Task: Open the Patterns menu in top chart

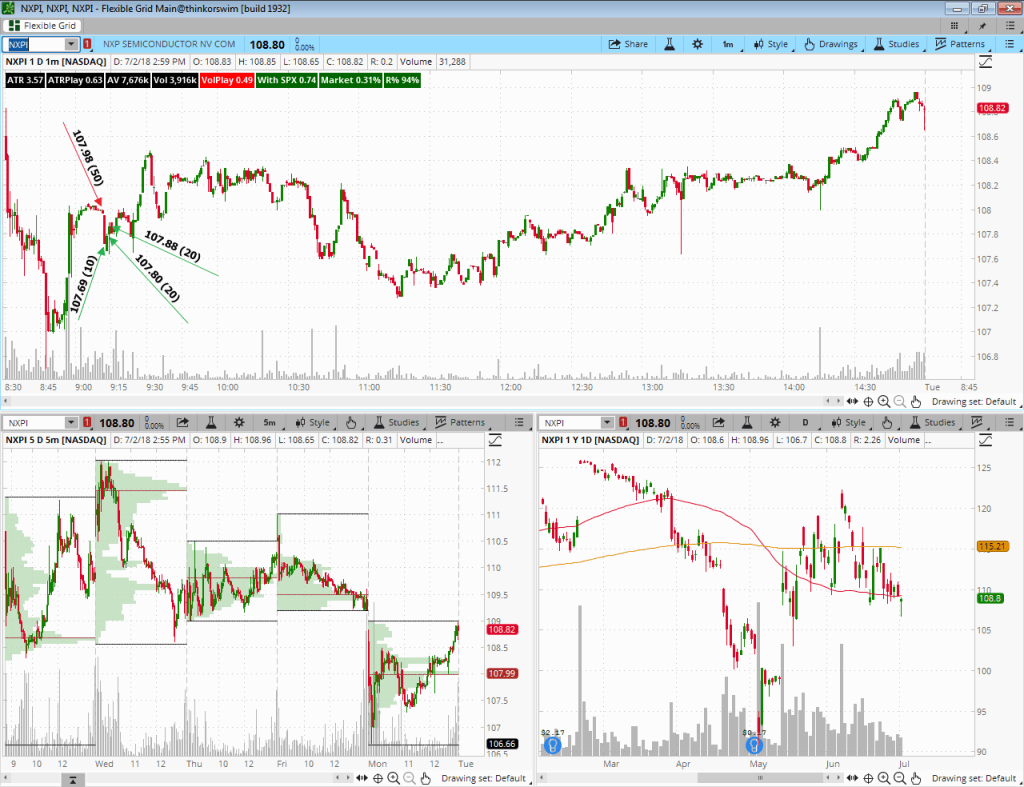Action: pyautogui.click(x=959, y=44)
